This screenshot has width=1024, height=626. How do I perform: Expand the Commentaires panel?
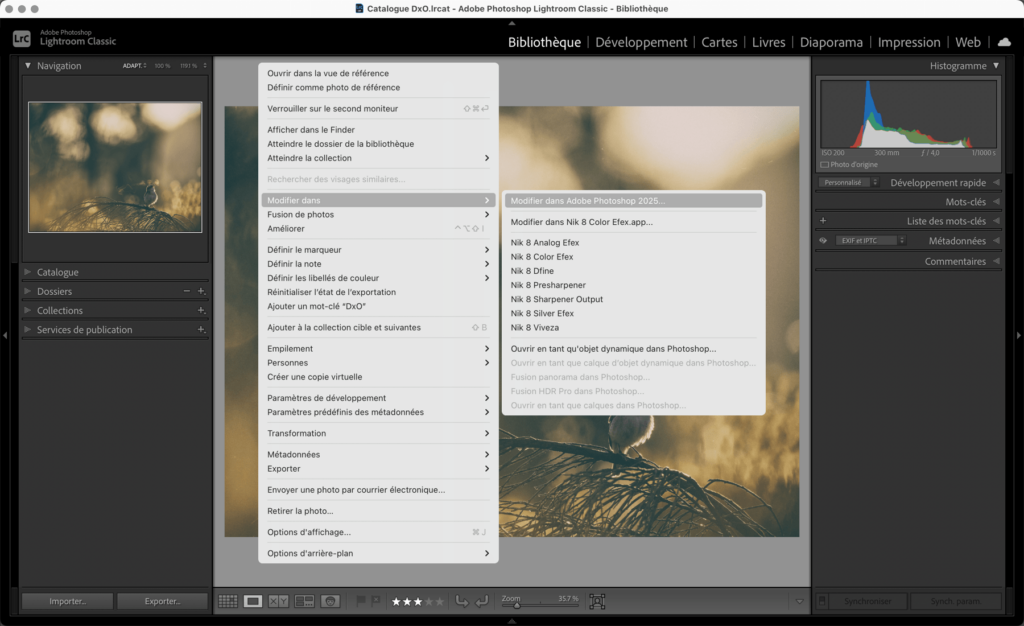[x=996, y=261]
